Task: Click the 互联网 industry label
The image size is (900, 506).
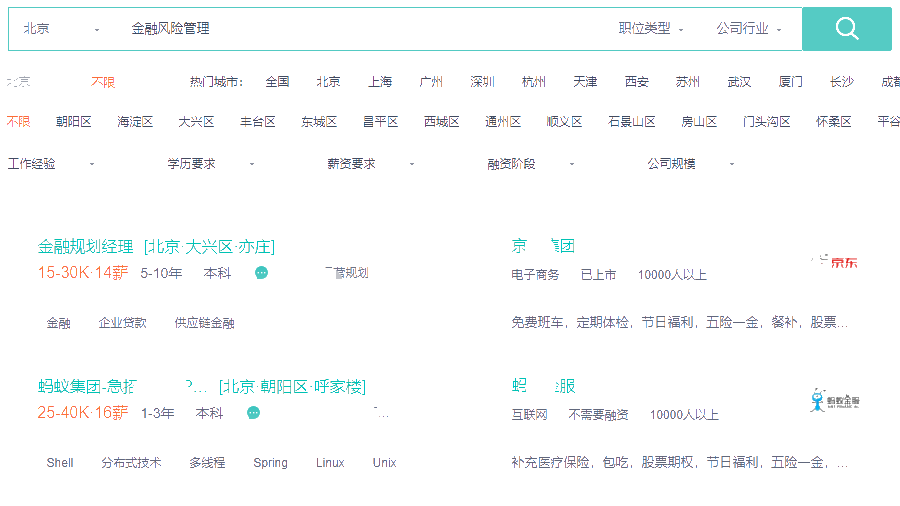Action: [x=529, y=415]
